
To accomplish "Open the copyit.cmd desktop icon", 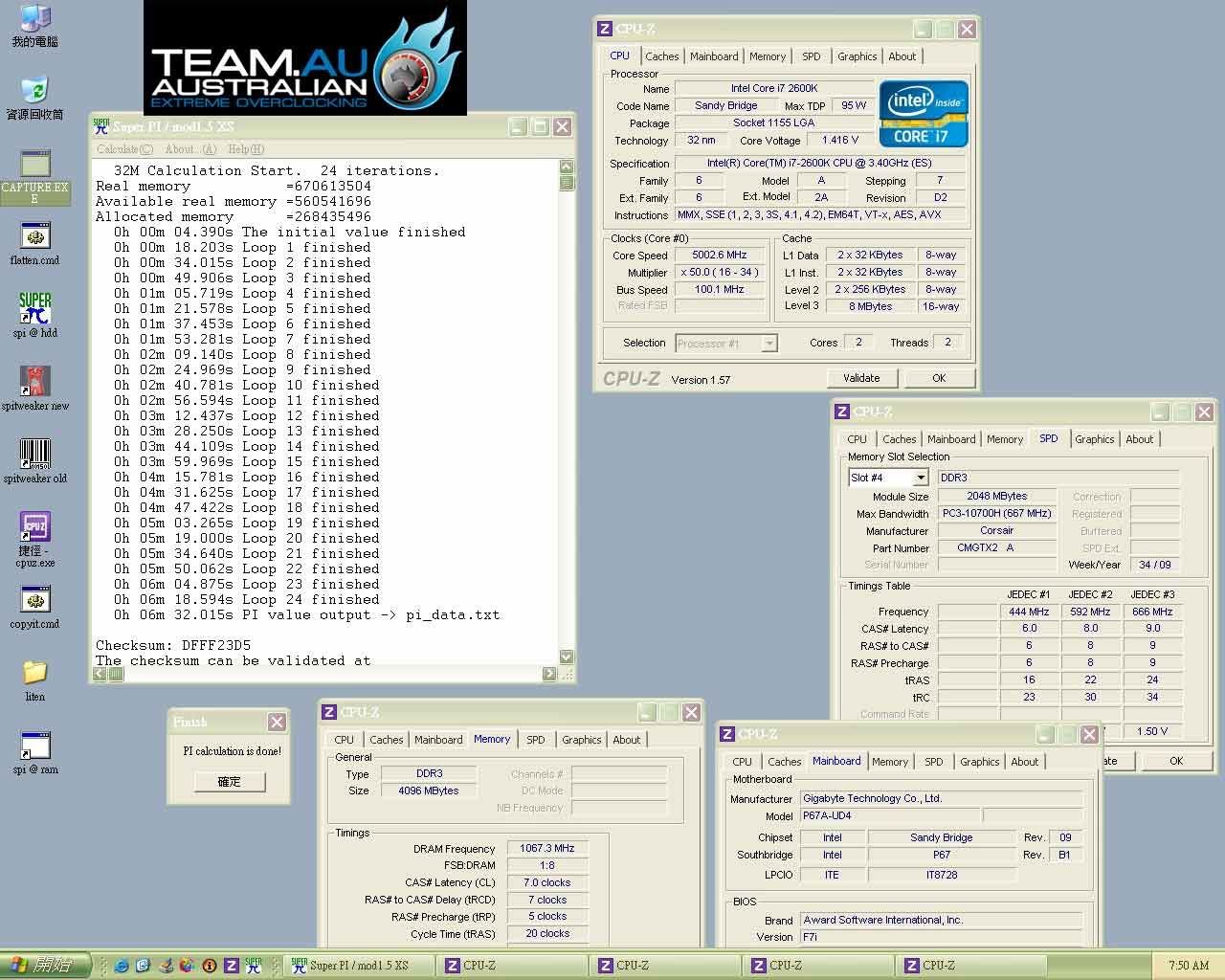I will coord(35,601).
